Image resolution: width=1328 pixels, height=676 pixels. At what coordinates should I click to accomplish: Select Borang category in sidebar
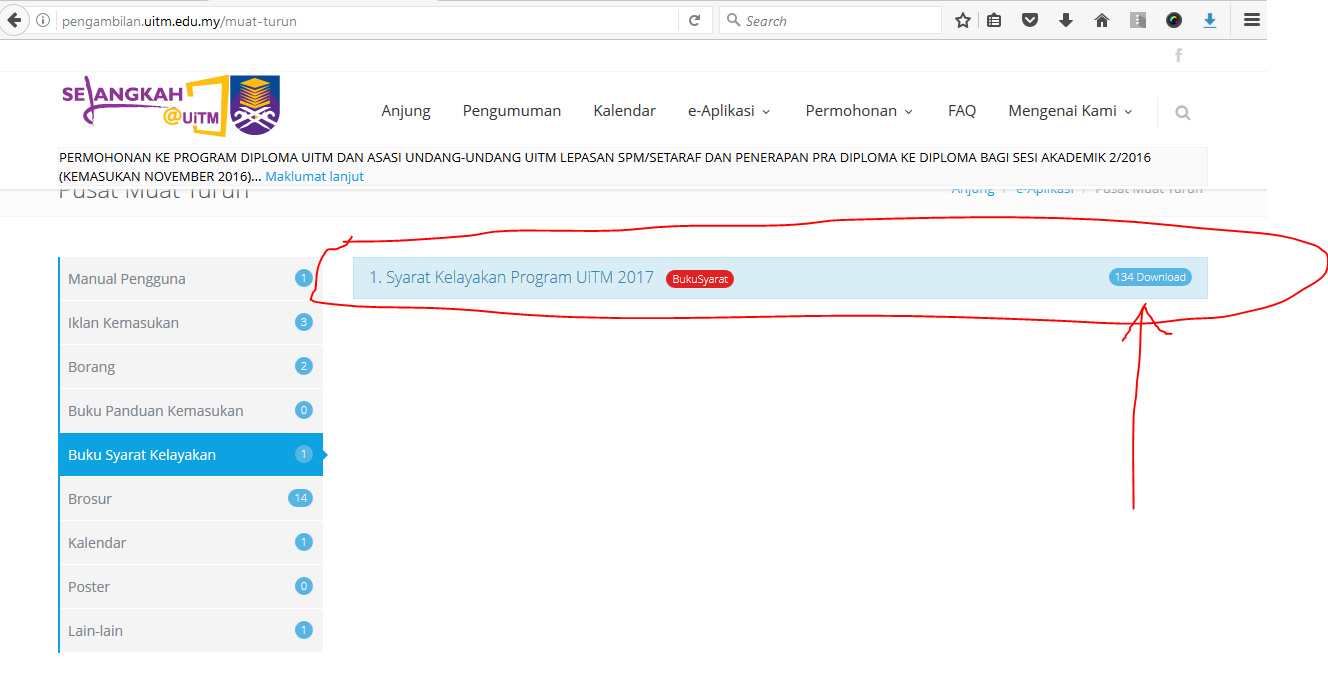(191, 367)
